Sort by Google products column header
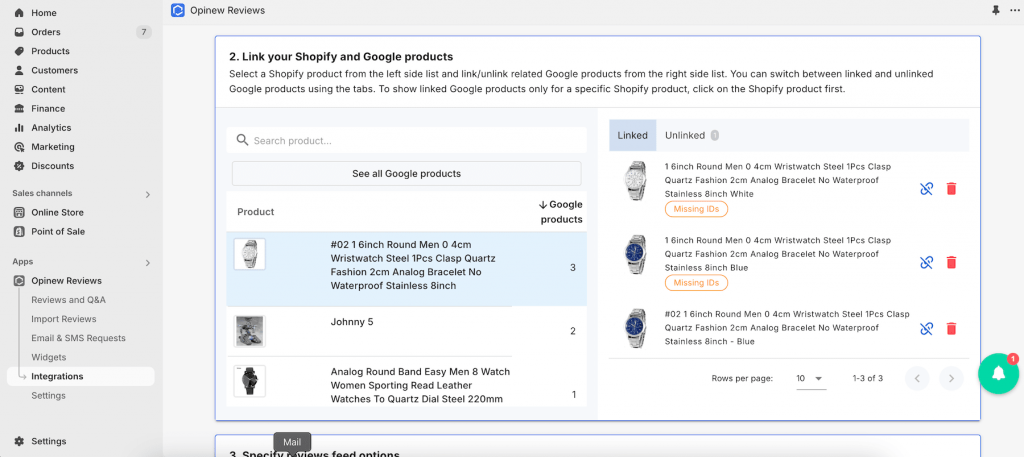 [560, 212]
